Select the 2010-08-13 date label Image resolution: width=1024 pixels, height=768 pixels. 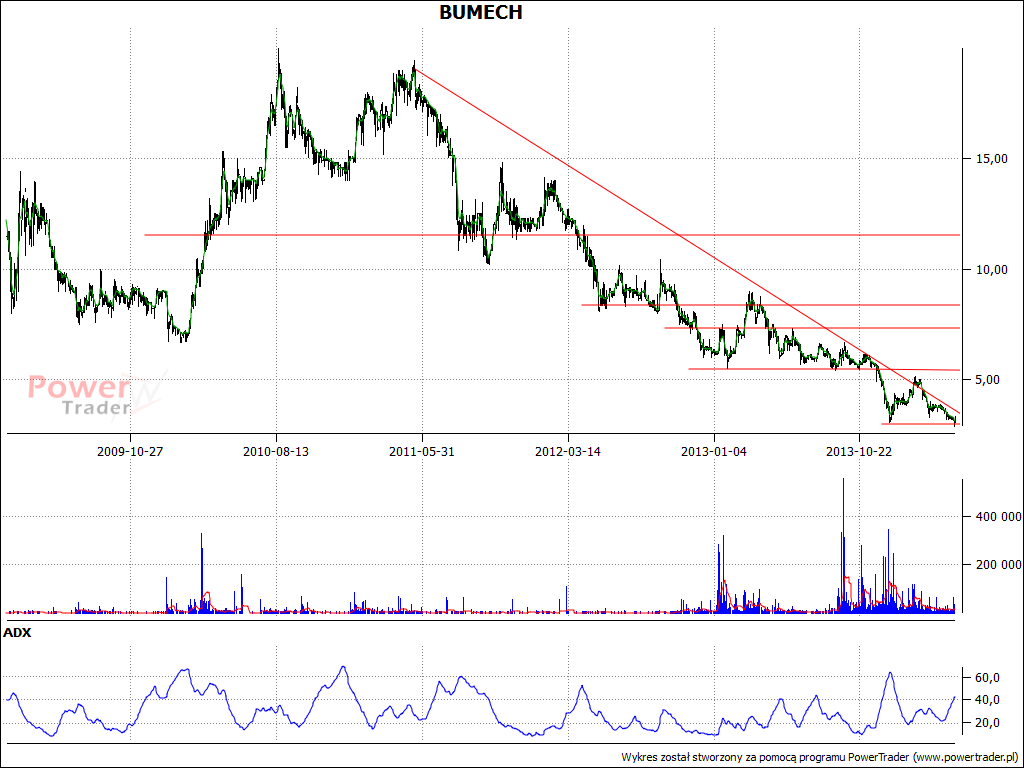(x=276, y=451)
